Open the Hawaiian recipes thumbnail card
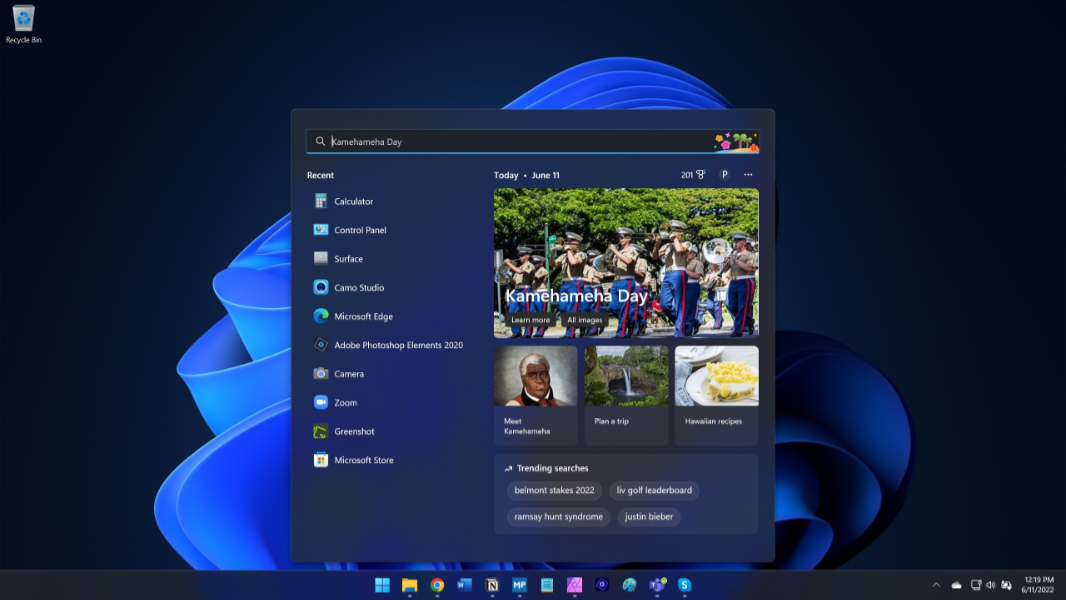This screenshot has width=1066, height=600. pos(716,395)
